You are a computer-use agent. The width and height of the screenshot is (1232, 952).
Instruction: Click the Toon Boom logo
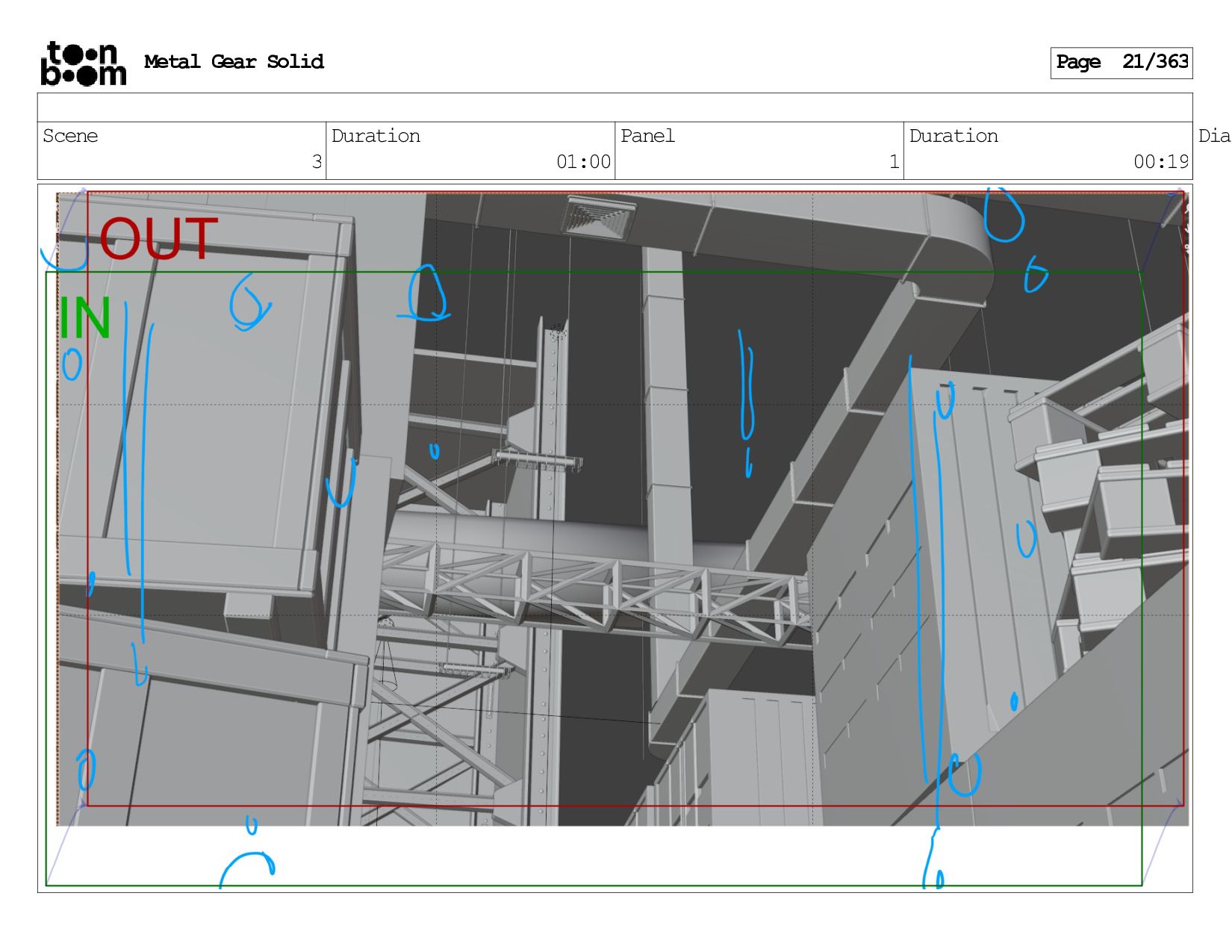click(x=83, y=63)
